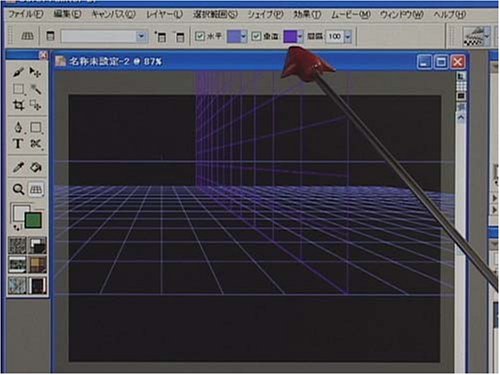Viewport: 500px width, 375px height.
Task: Open the nozzle selector thumbnail
Action: click(37, 285)
